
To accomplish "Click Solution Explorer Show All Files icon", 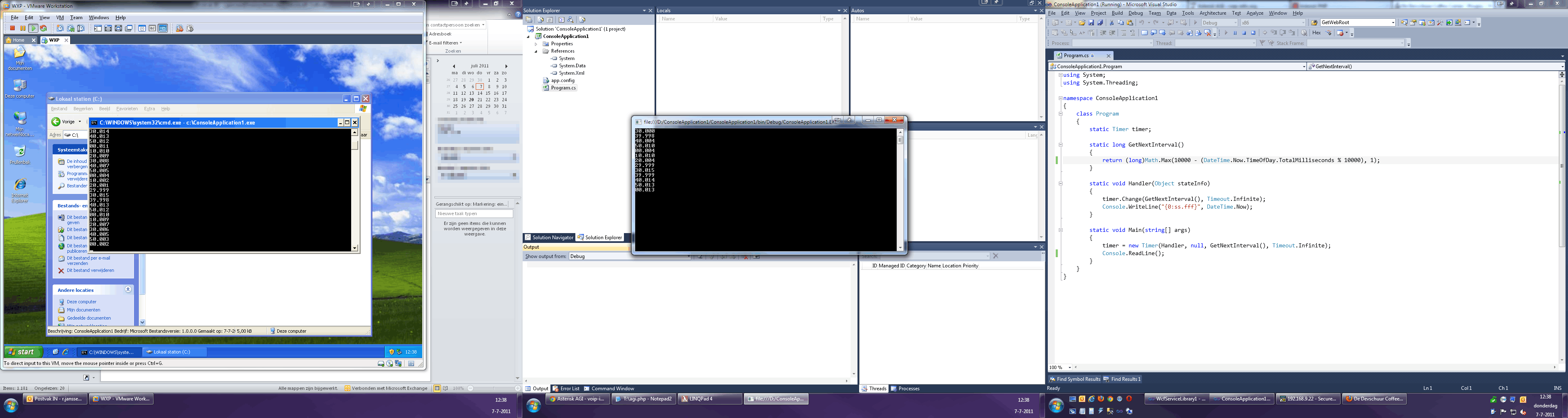I will [541, 20].
